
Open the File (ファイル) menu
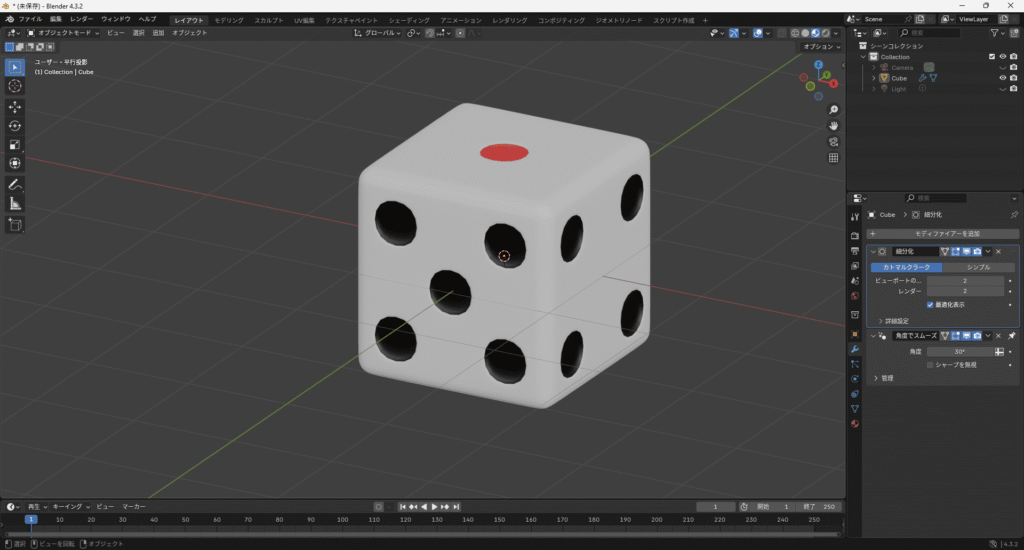click(x=30, y=20)
